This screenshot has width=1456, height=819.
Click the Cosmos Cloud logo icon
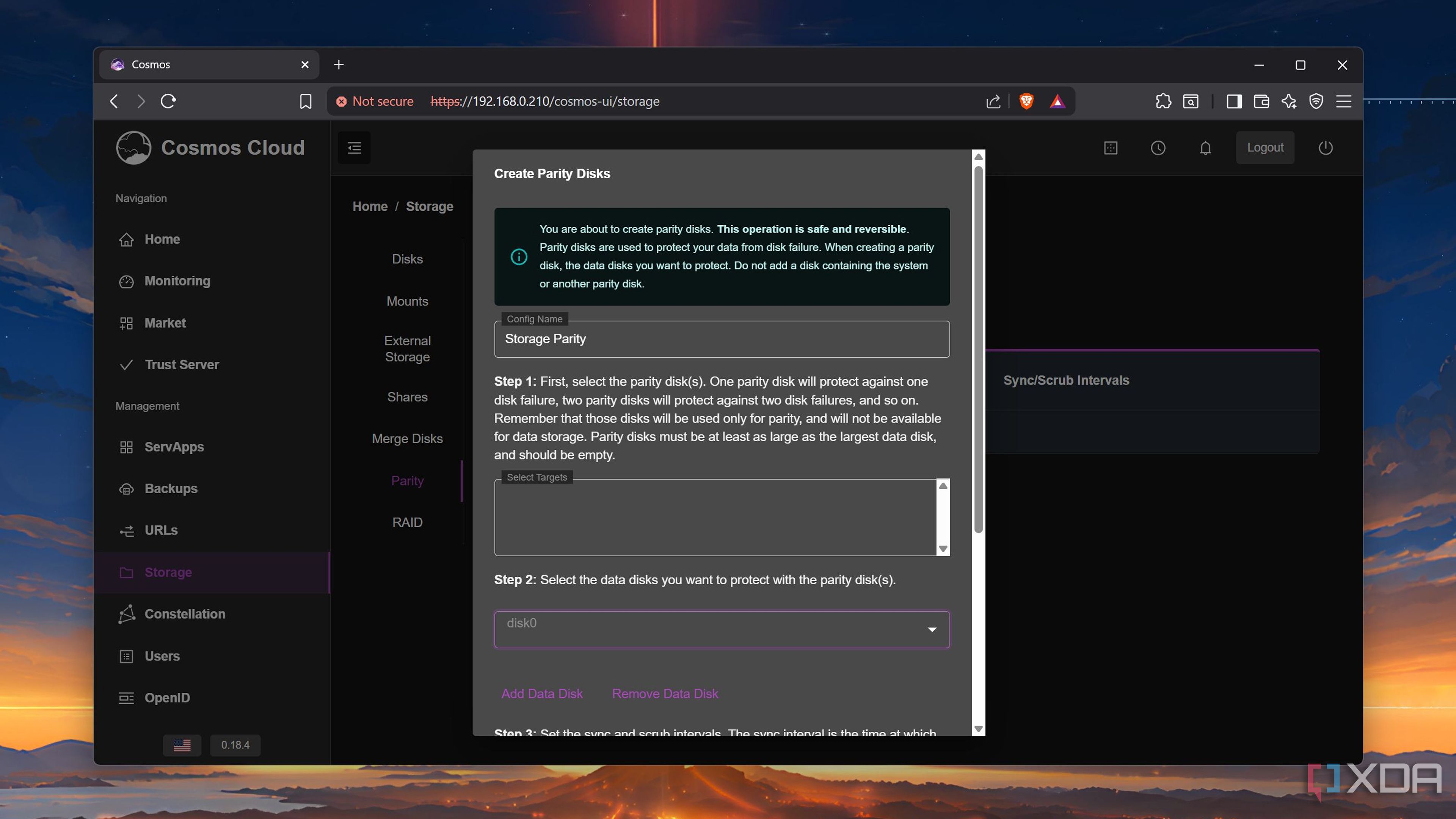coord(133,147)
